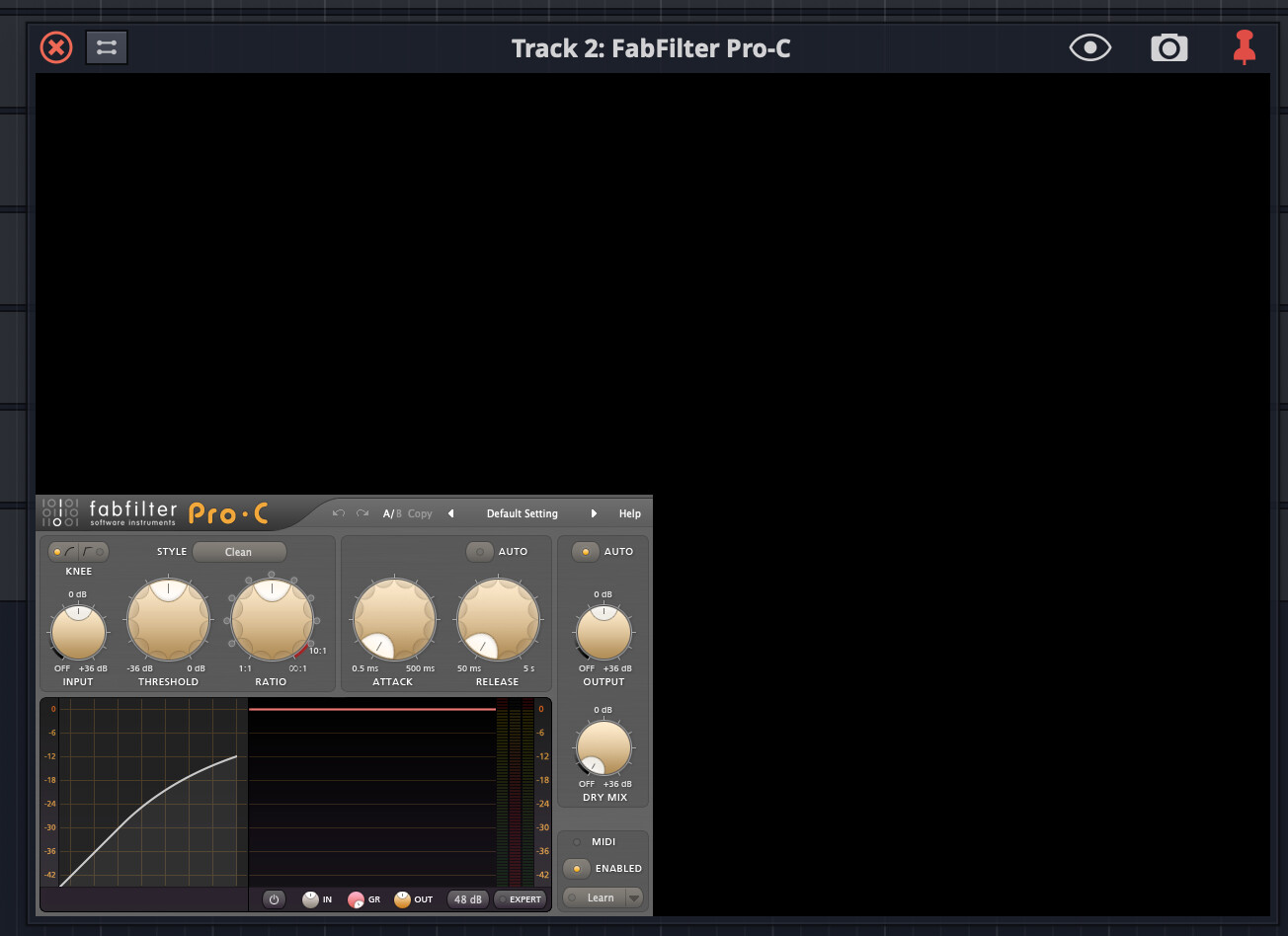Image resolution: width=1288 pixels, height=936 pixels.
Task: Enable auto release toggle
Action: (480, 552)
